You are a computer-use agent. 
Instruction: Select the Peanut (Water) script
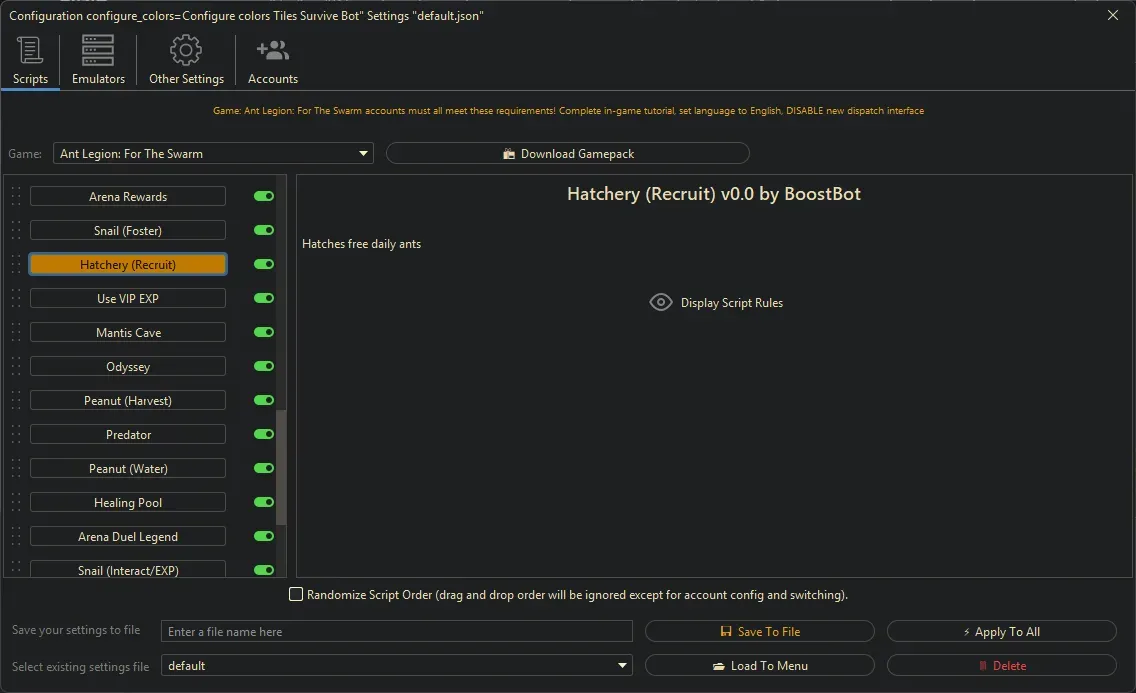(128, 469)
